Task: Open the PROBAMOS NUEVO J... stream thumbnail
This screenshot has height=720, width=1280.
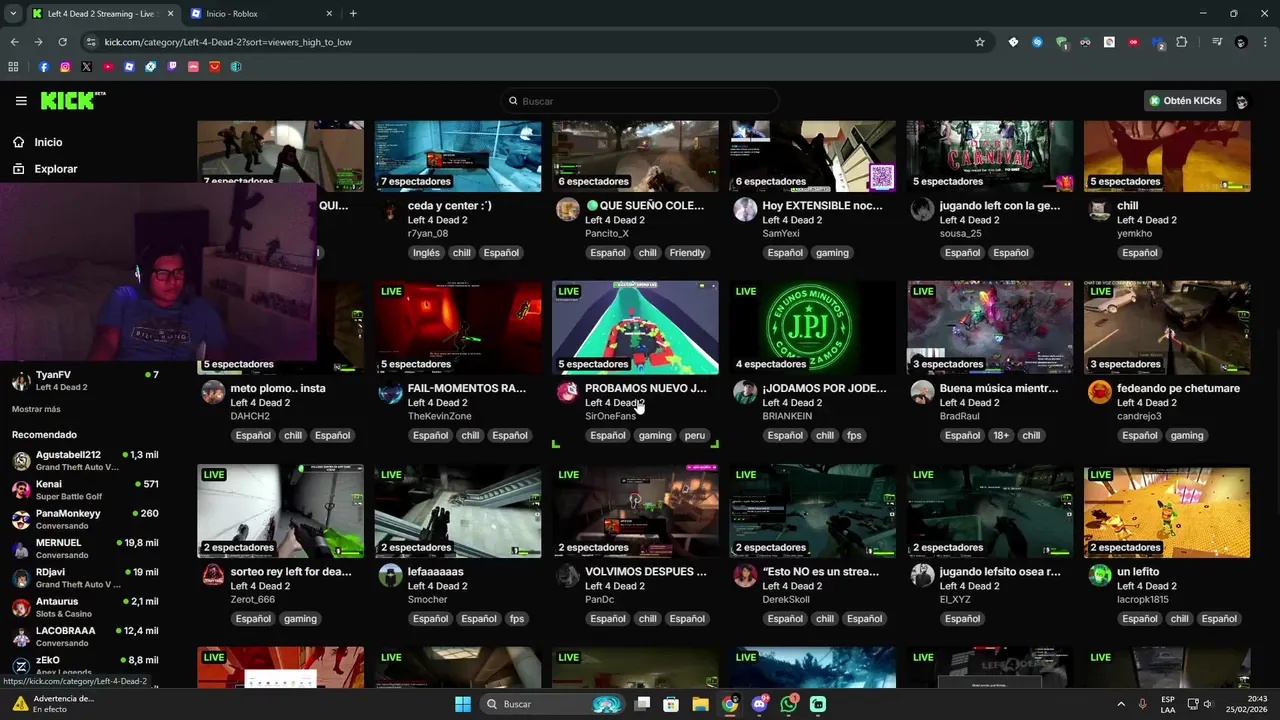Action: (x=635, y=328)
